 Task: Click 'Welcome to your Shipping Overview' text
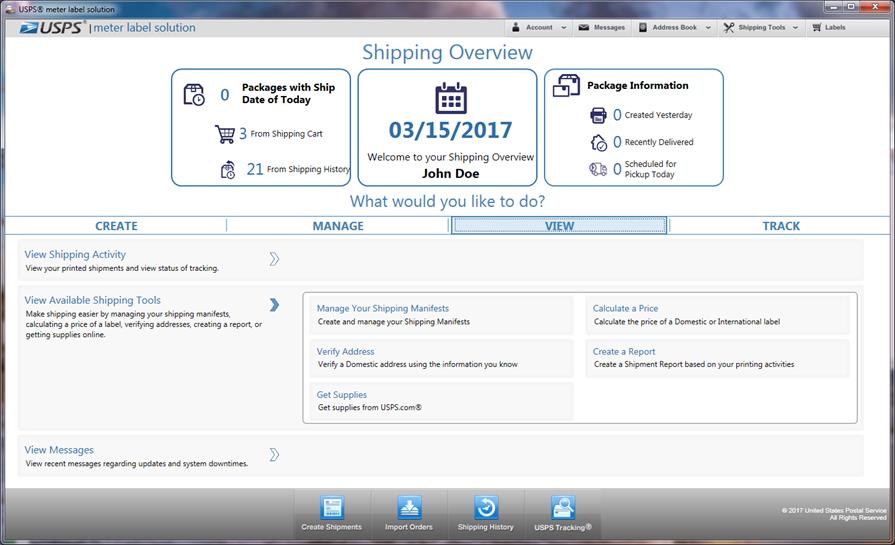pos(451,157)
